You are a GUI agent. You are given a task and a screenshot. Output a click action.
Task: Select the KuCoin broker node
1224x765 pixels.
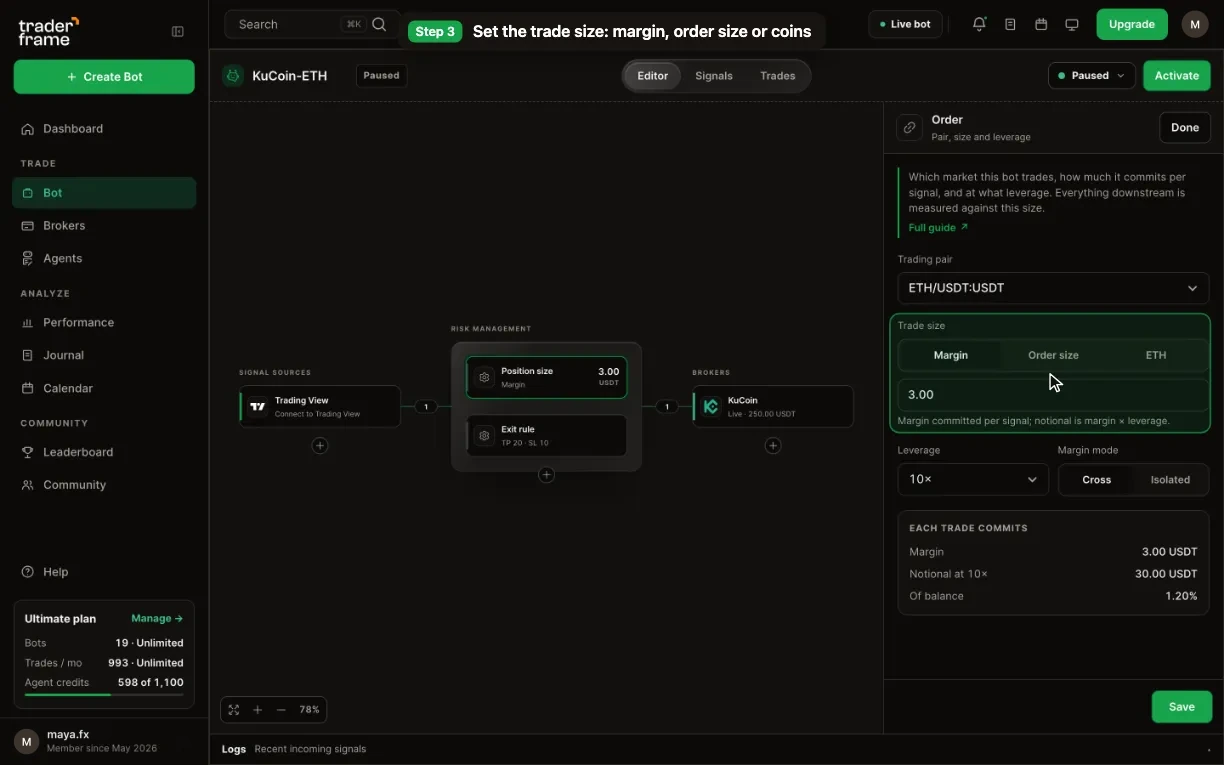[x=773, y=406]
